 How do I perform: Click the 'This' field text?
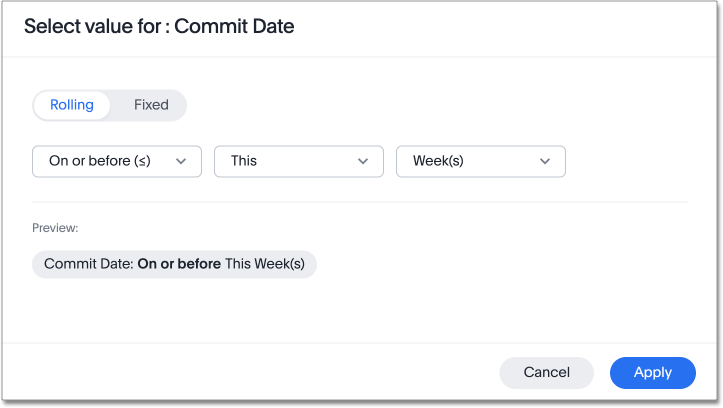pyautogui.click(x=244, y=161)
